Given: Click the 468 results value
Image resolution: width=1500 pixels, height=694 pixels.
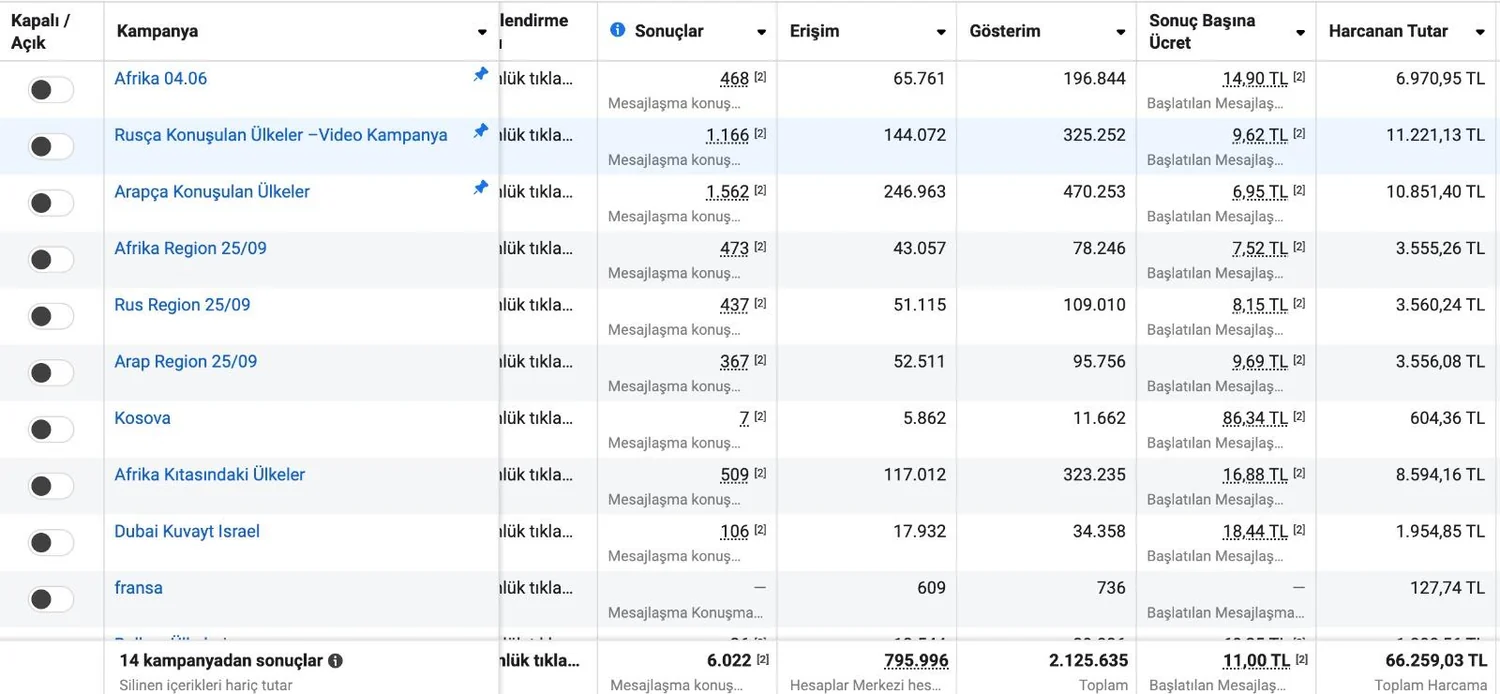Looking at the screenshot, I should click(x=734, y=79).
